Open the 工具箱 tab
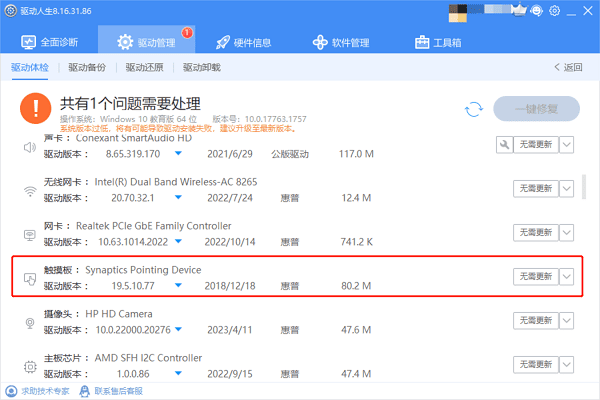 (438, 42)
